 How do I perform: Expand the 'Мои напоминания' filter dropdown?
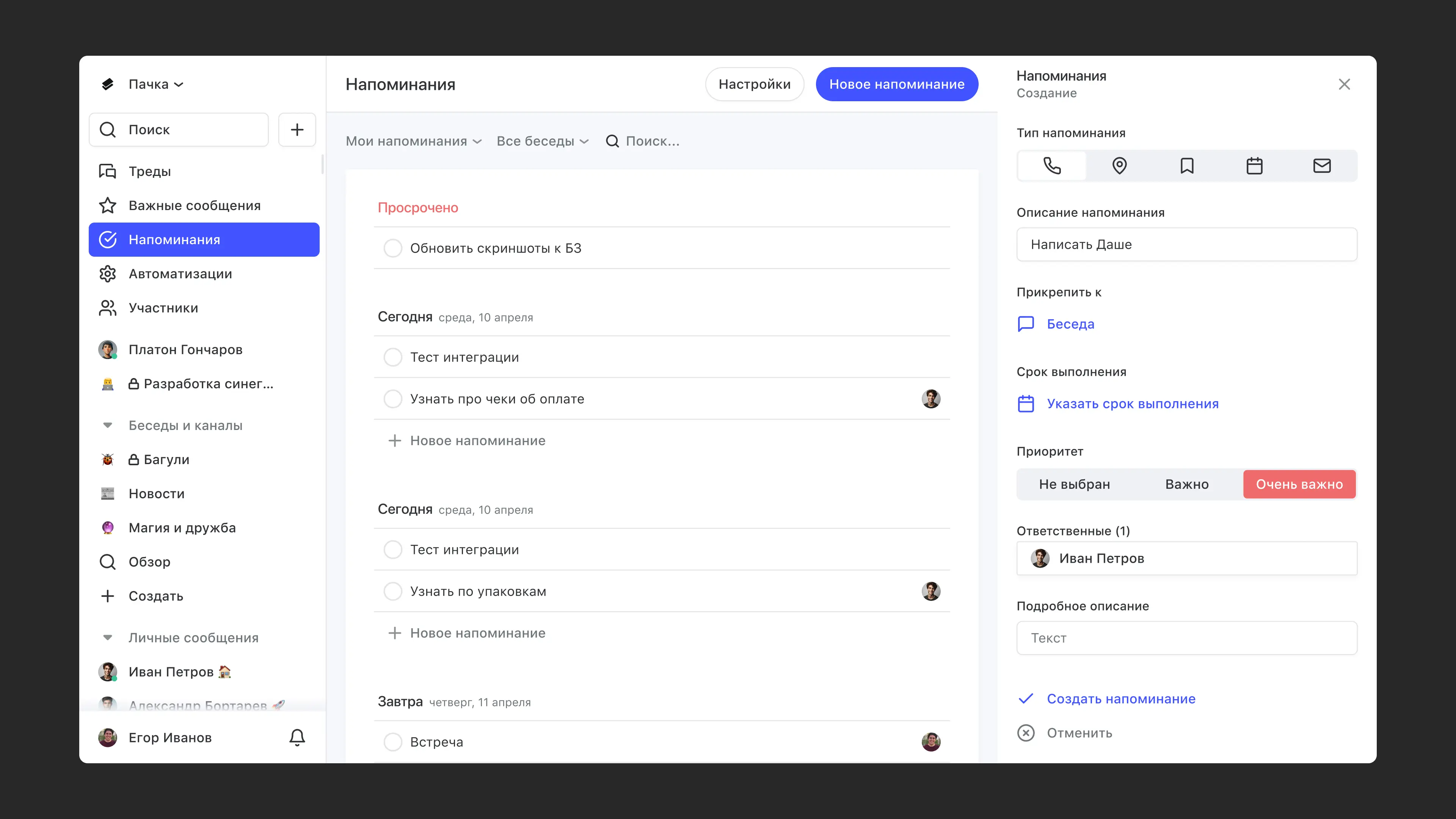(413, 141)
